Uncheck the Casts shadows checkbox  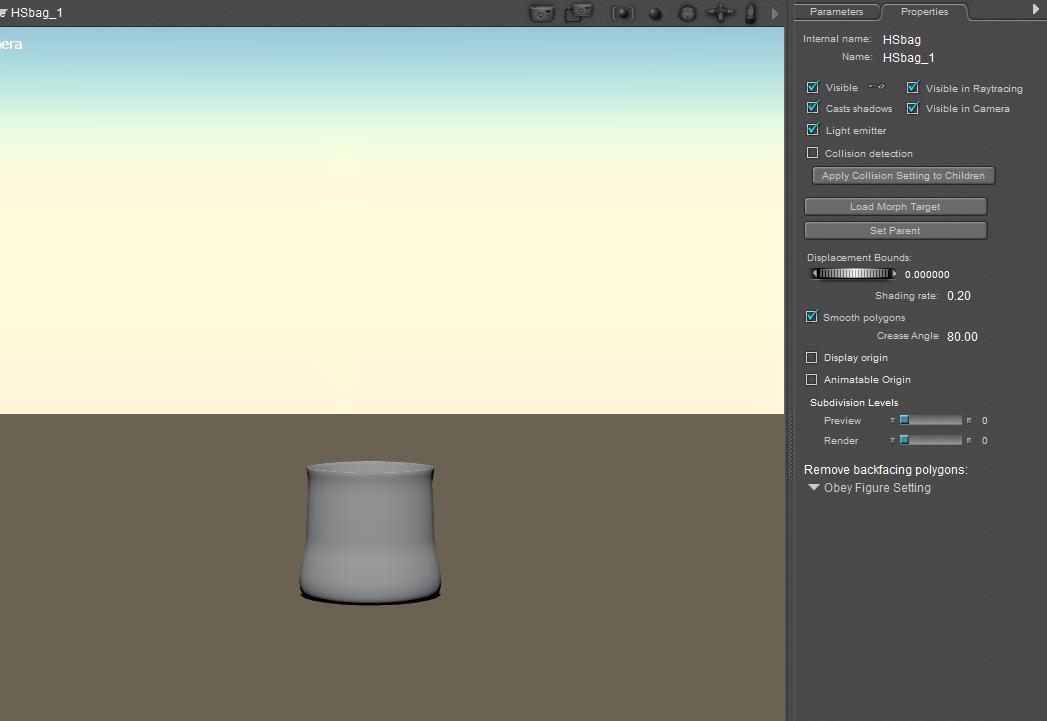pos(813,108)
